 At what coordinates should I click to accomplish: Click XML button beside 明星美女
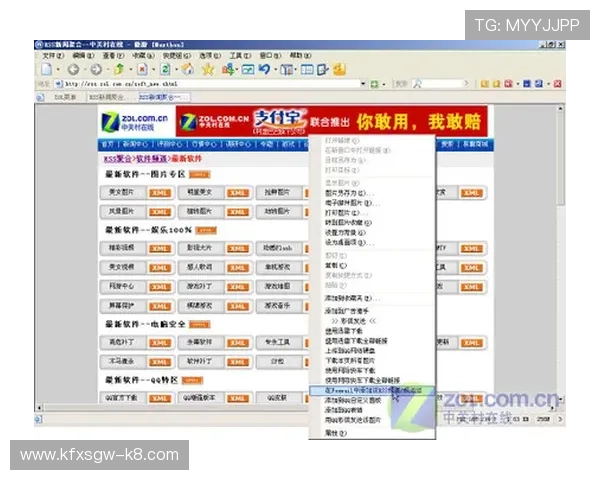click(238, 193)
